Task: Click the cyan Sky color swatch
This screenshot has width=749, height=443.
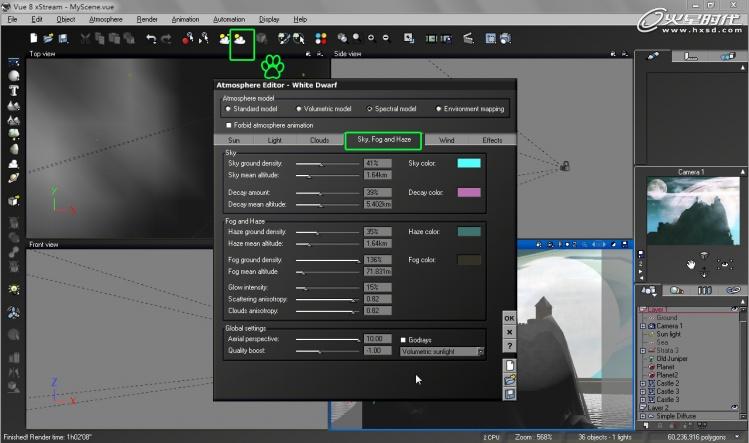Action: point(468,163)
